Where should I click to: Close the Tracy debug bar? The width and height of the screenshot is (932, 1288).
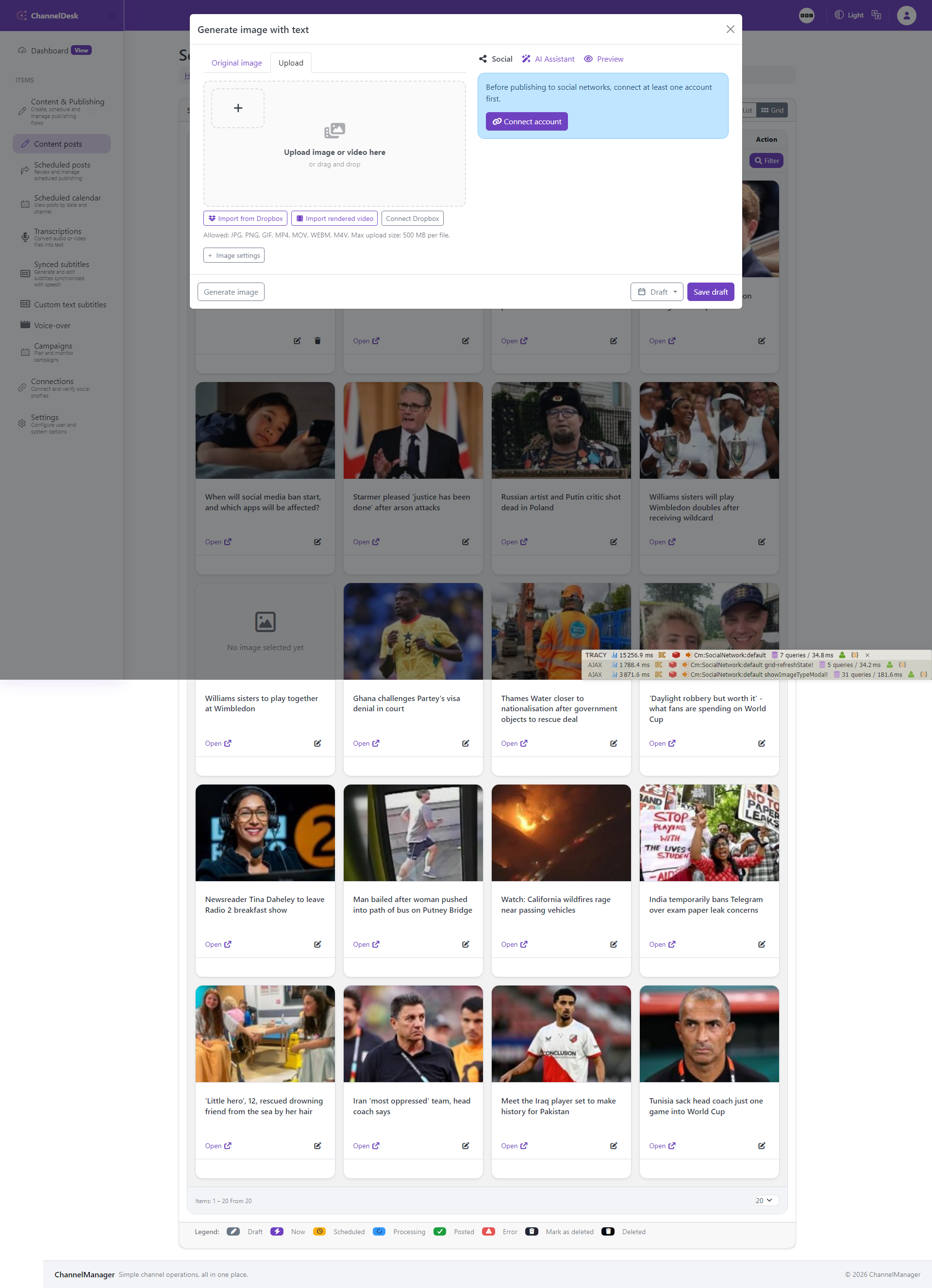click(867, 655)
